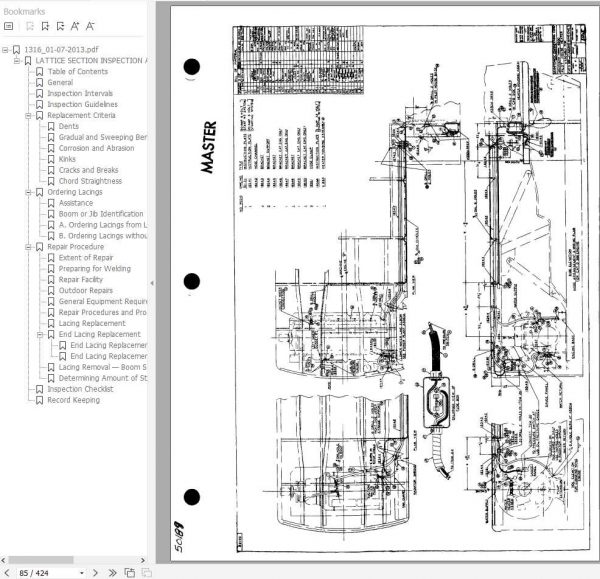Select LATTICE SECTION INSPECTION bookmark
The height and width of the screenshot is (579, 600).
(91, 61)
